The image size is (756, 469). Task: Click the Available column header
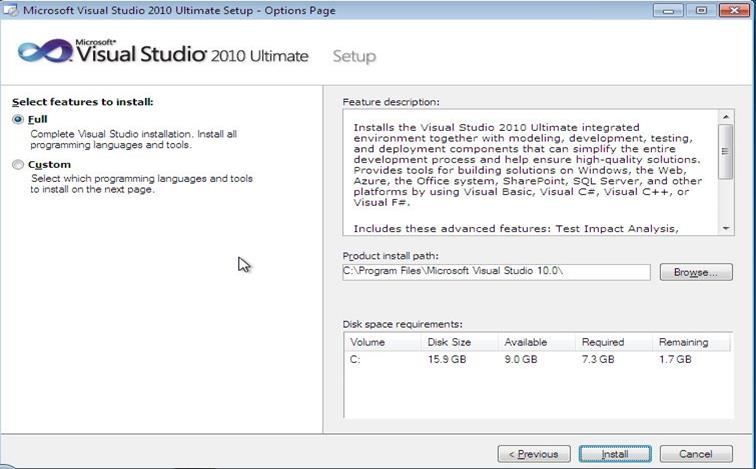(537, 342)
